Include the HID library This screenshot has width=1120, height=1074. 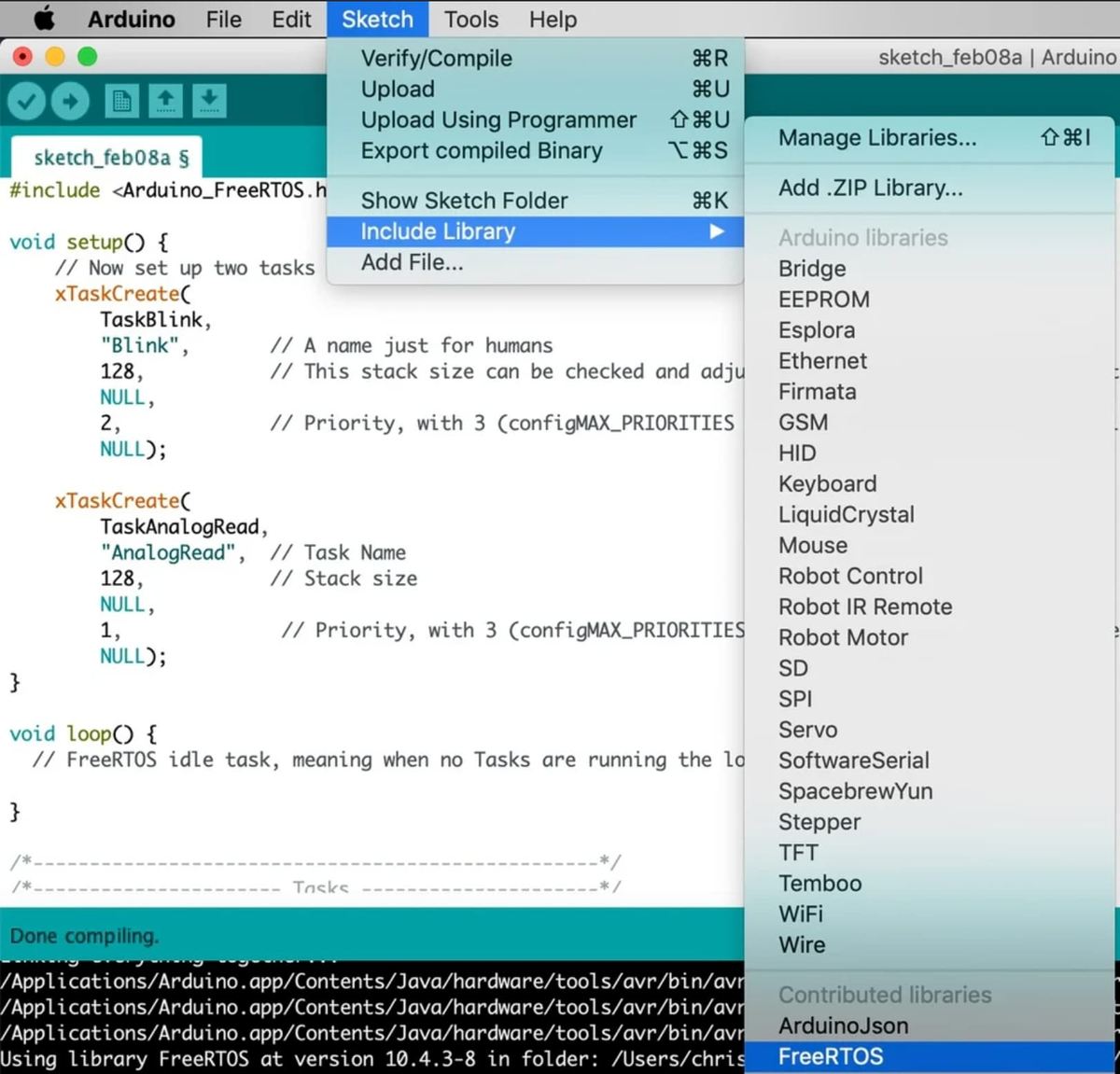(930, 453)
